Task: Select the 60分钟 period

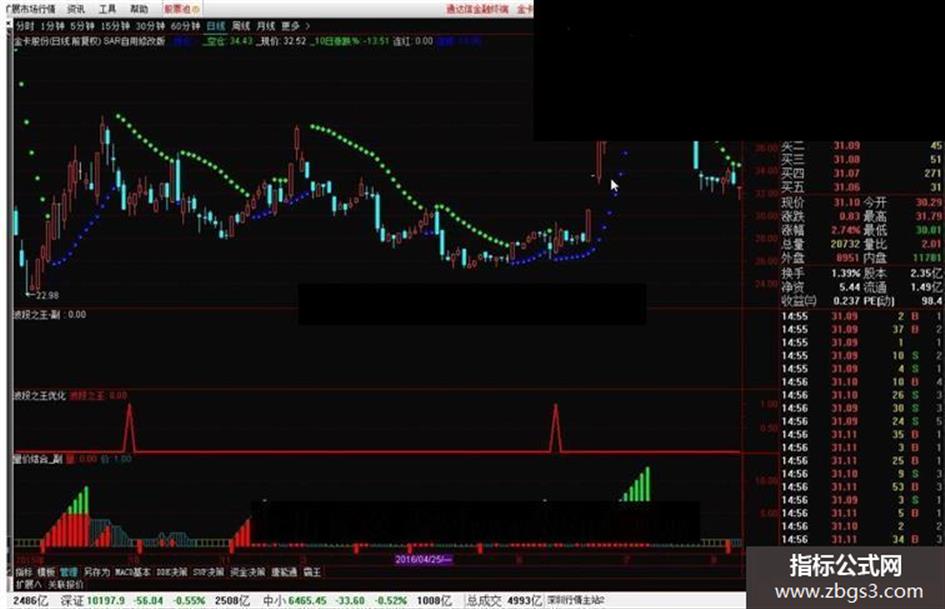Action: pos(185,26)
